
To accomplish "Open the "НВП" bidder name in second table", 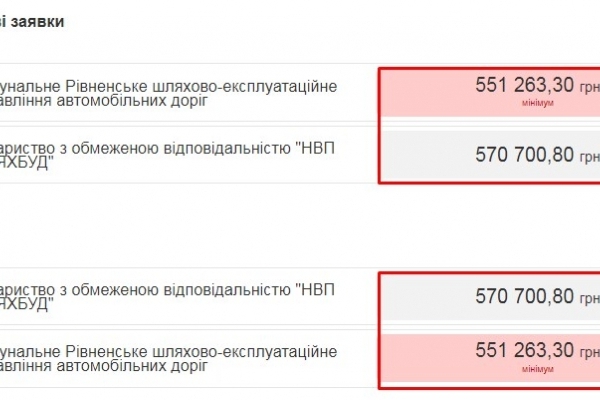I will pyautogui.click(x=316, y=289).
